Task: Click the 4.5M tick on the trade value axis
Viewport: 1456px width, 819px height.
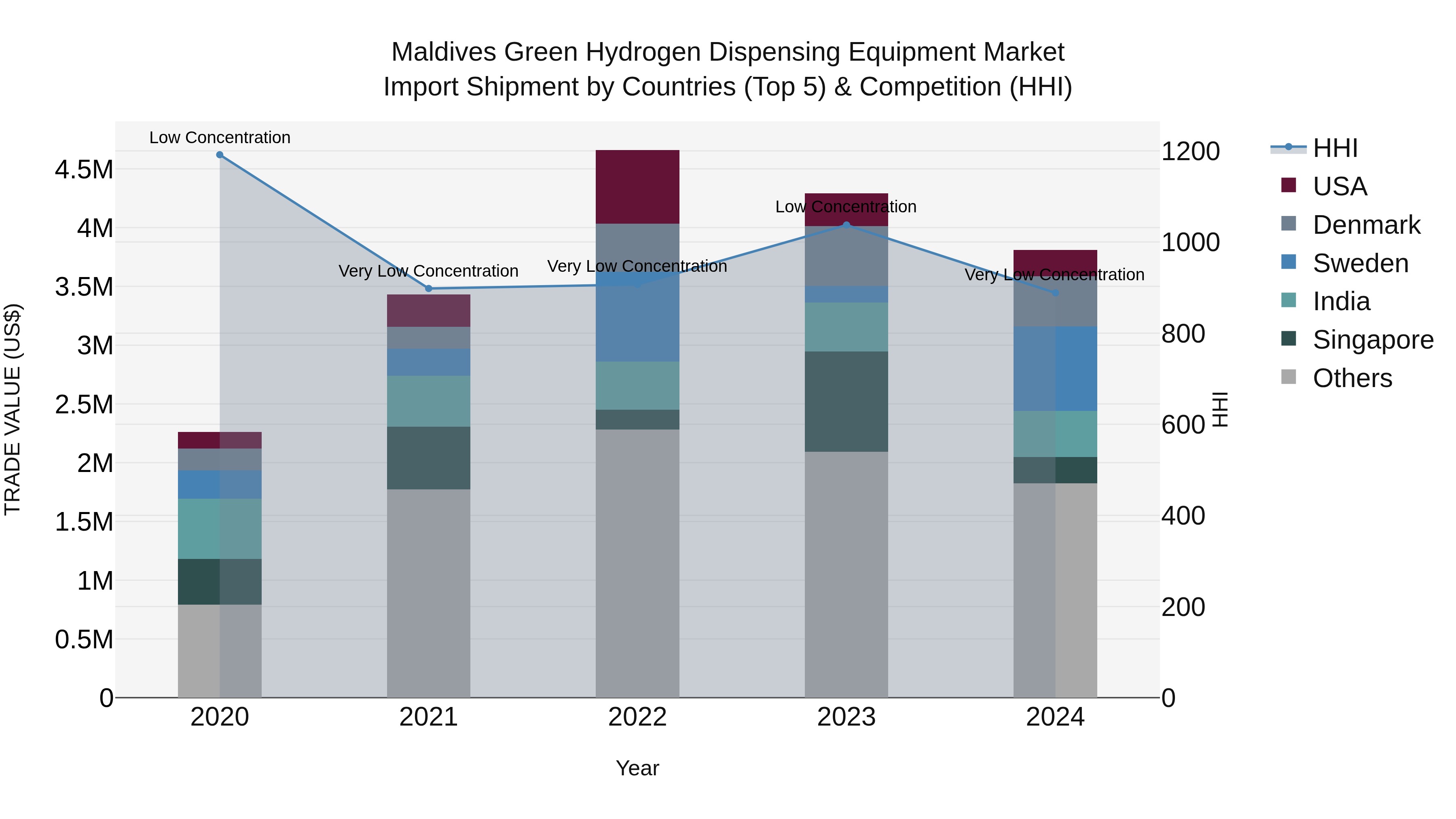Action: (x=84, y=169)
